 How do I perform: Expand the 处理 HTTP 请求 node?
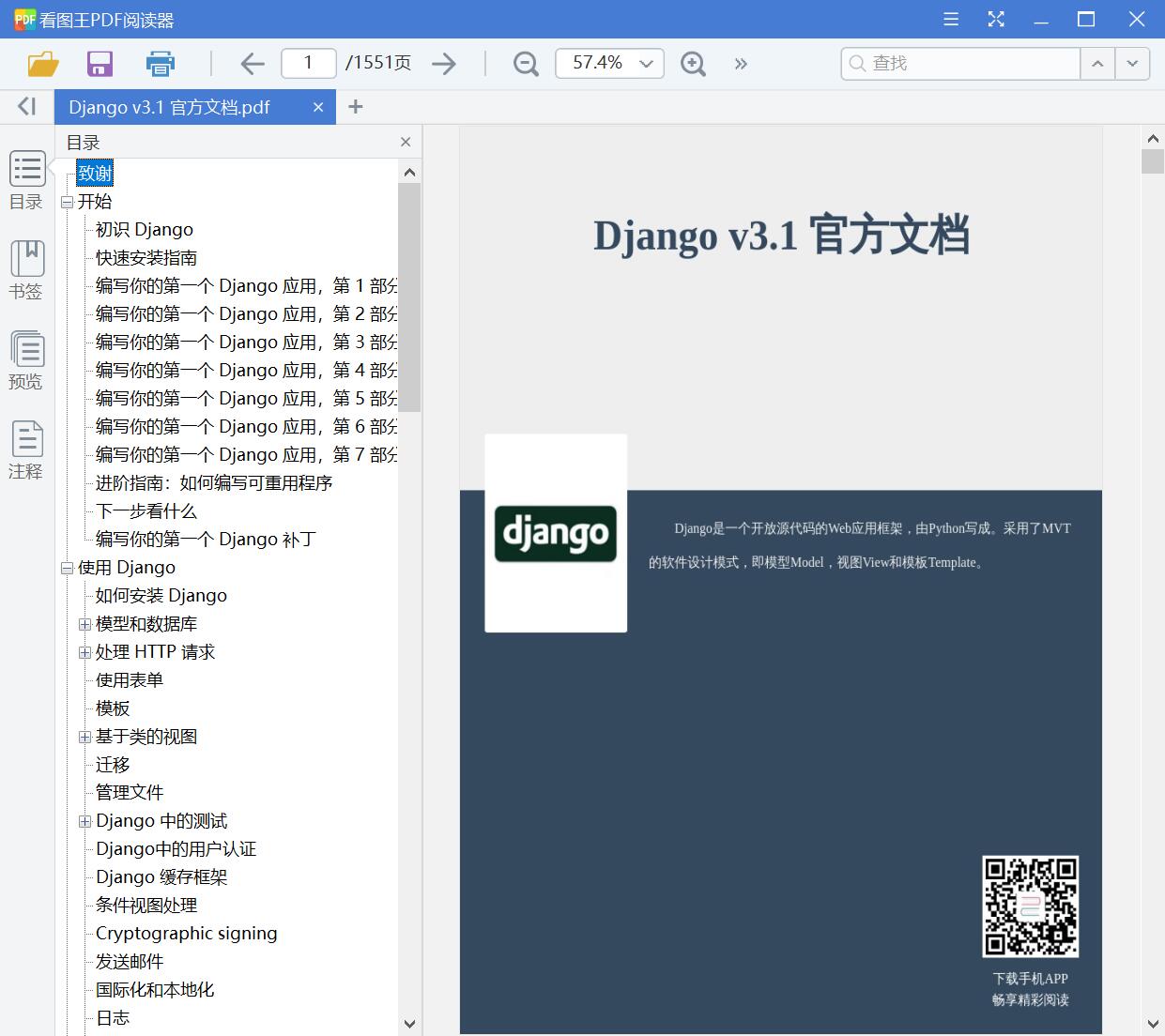[x=84, y=652]
